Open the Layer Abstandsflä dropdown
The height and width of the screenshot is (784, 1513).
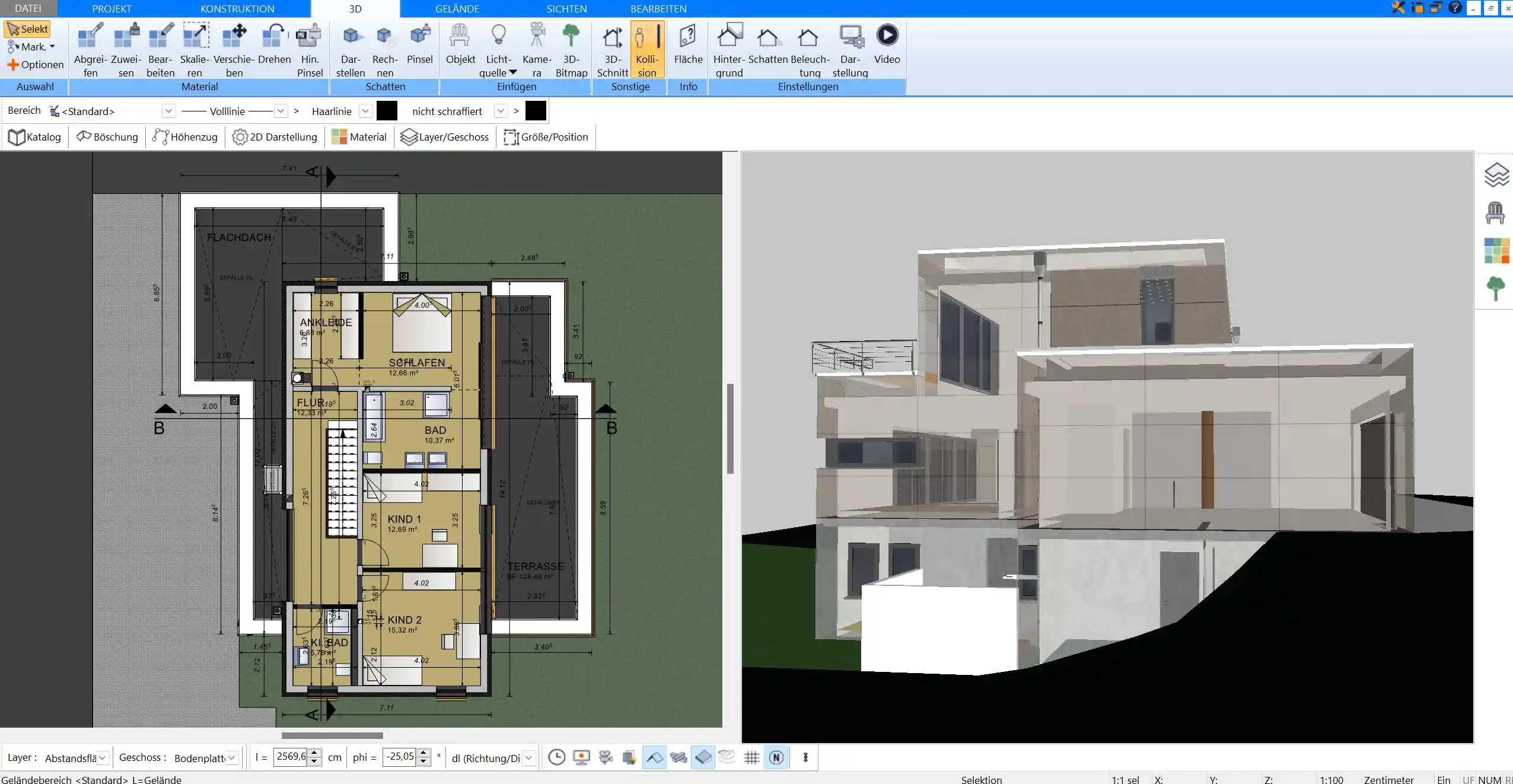[102, 758]
